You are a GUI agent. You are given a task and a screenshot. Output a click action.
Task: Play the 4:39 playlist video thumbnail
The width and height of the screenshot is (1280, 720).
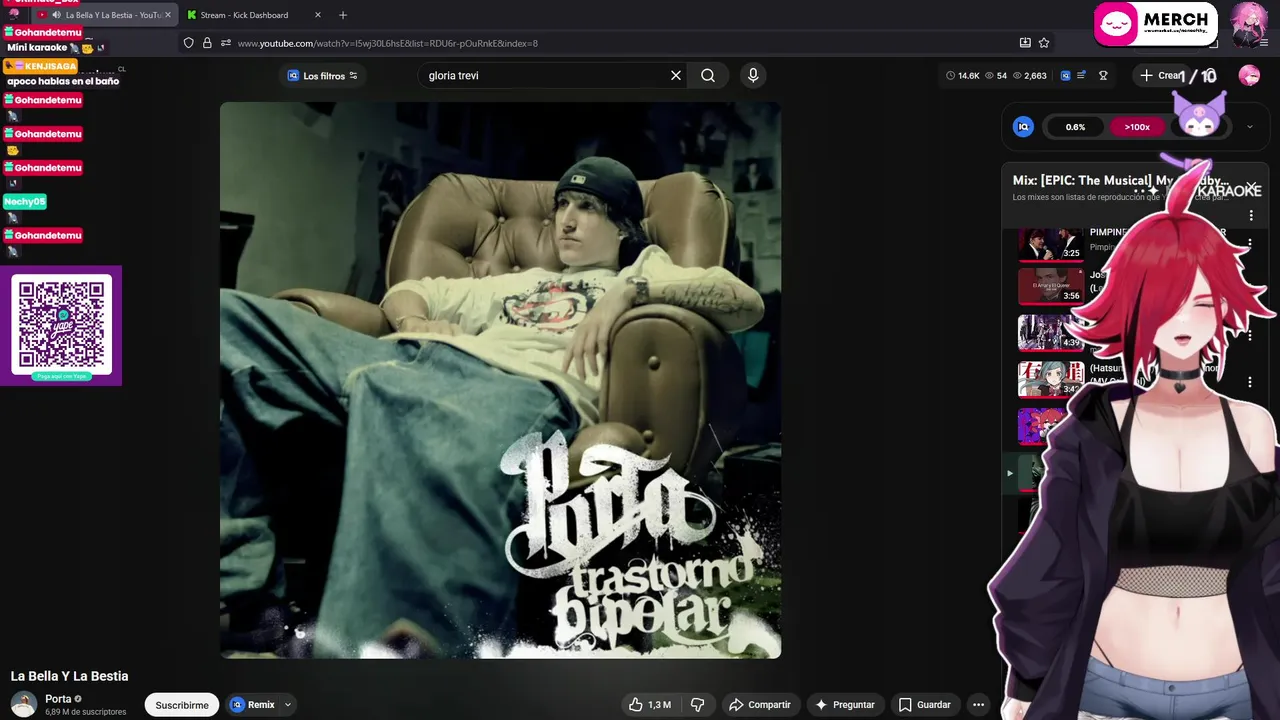(1050, 333)
